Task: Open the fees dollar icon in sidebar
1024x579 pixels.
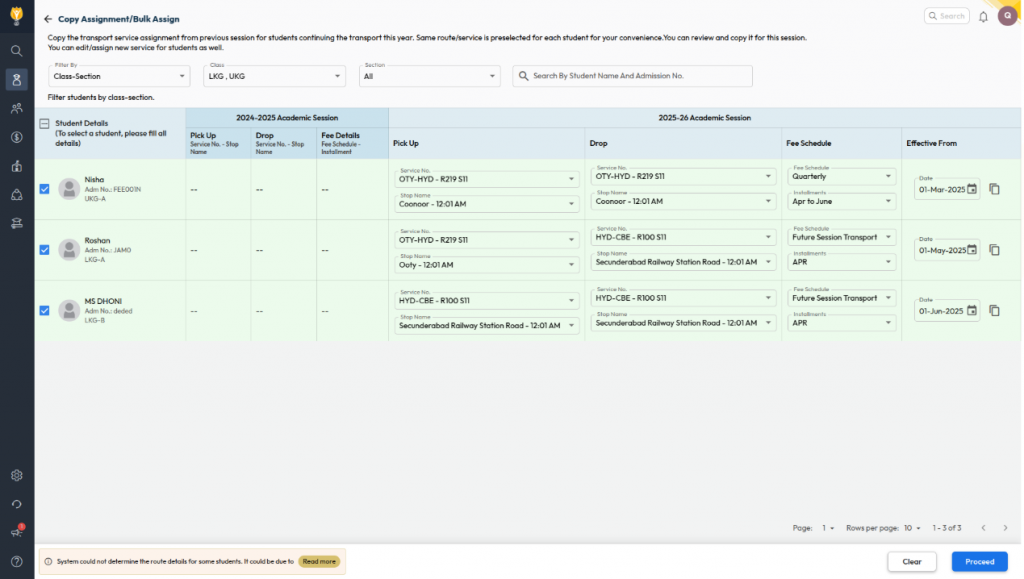Action: (x=16, y=137)
